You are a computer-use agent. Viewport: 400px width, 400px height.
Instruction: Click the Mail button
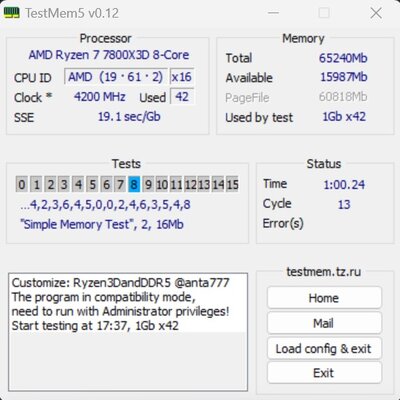coord(324,323)
